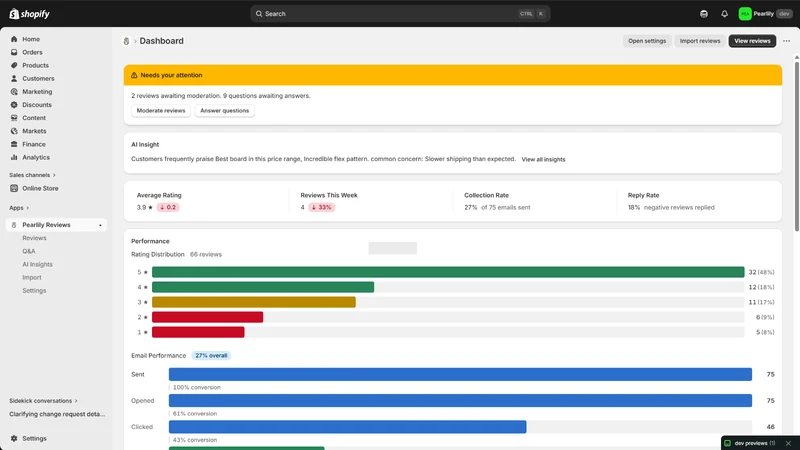Click the Search input field
This screenshot has height=450, width=800.
tap(400, 14)
